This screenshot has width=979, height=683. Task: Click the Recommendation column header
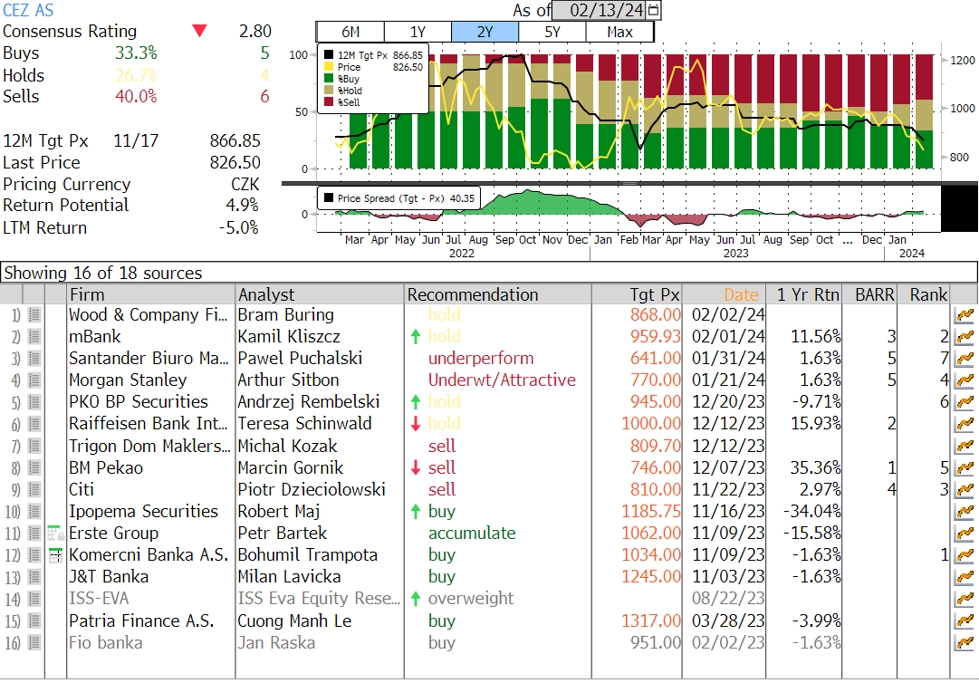coord(473,295)
